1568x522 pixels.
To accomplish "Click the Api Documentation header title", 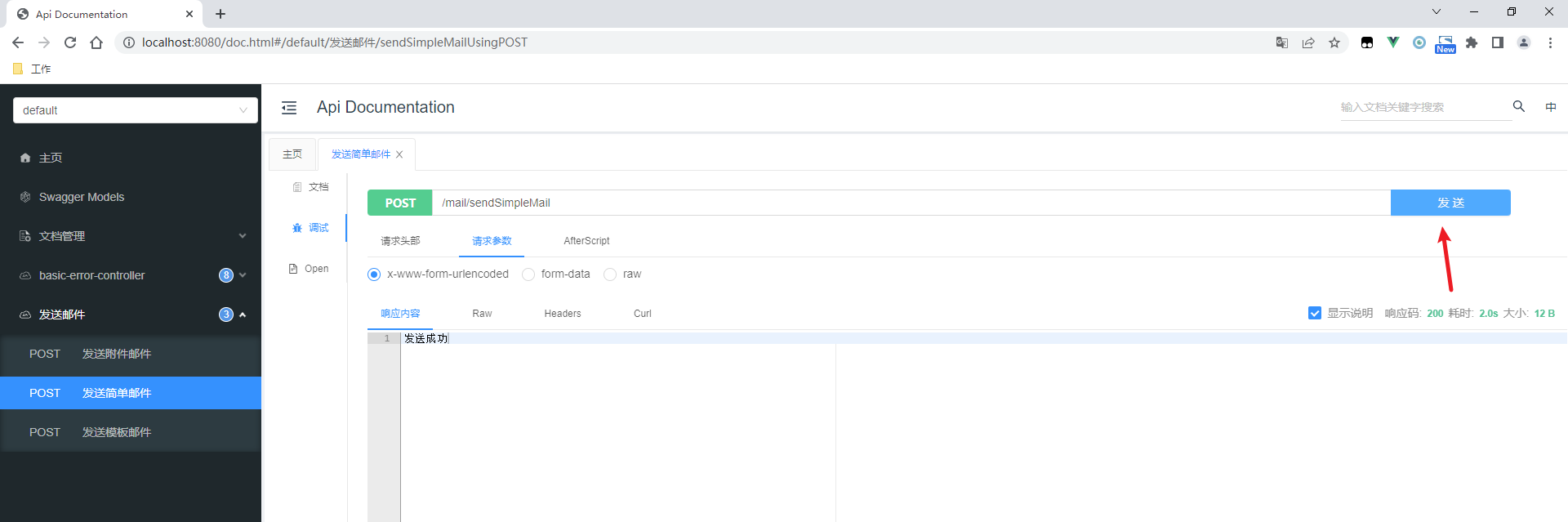I will pyautogui.click(x=385, y=107).
